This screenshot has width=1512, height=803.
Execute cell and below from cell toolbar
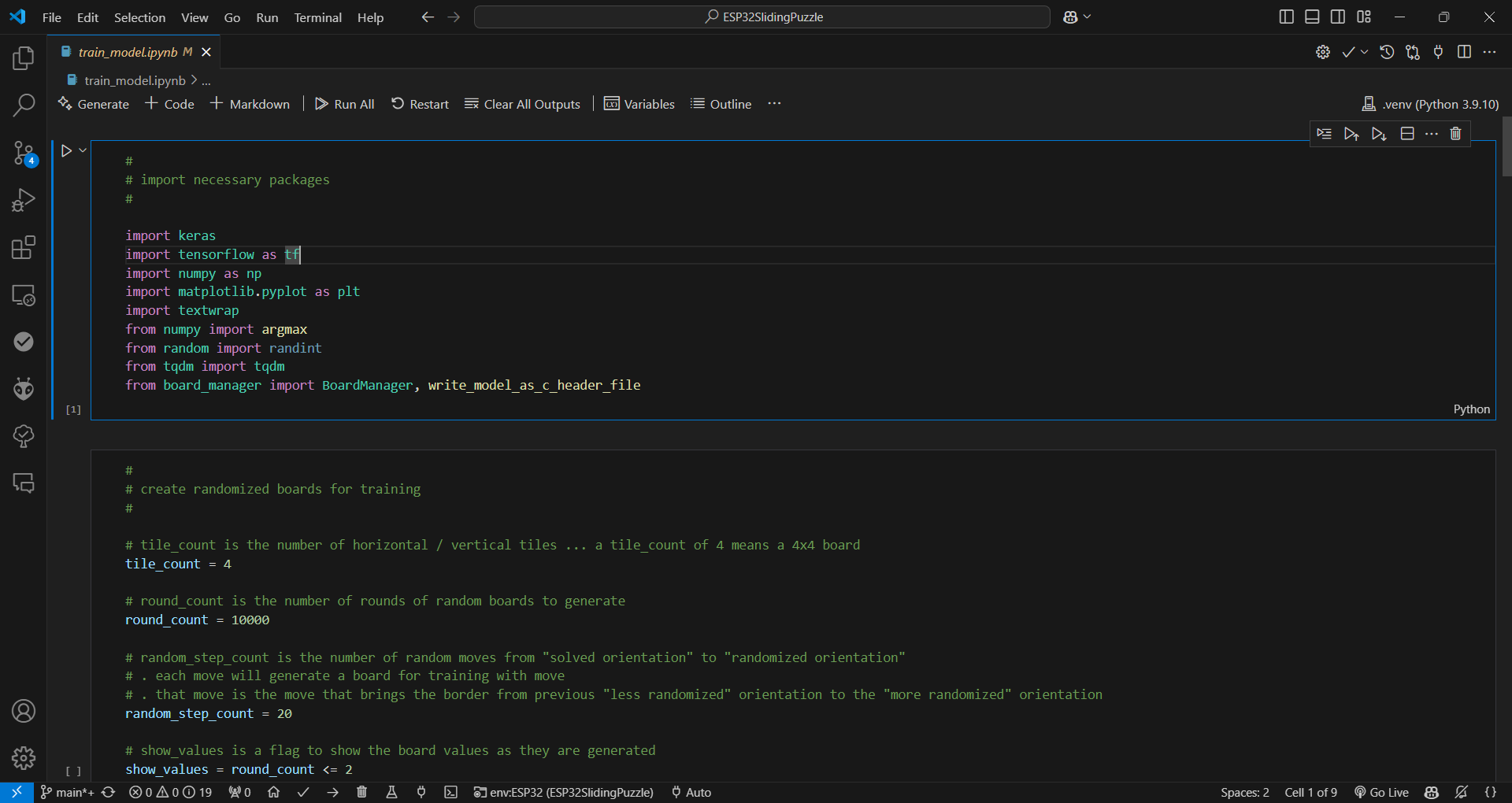(1379, 134)
